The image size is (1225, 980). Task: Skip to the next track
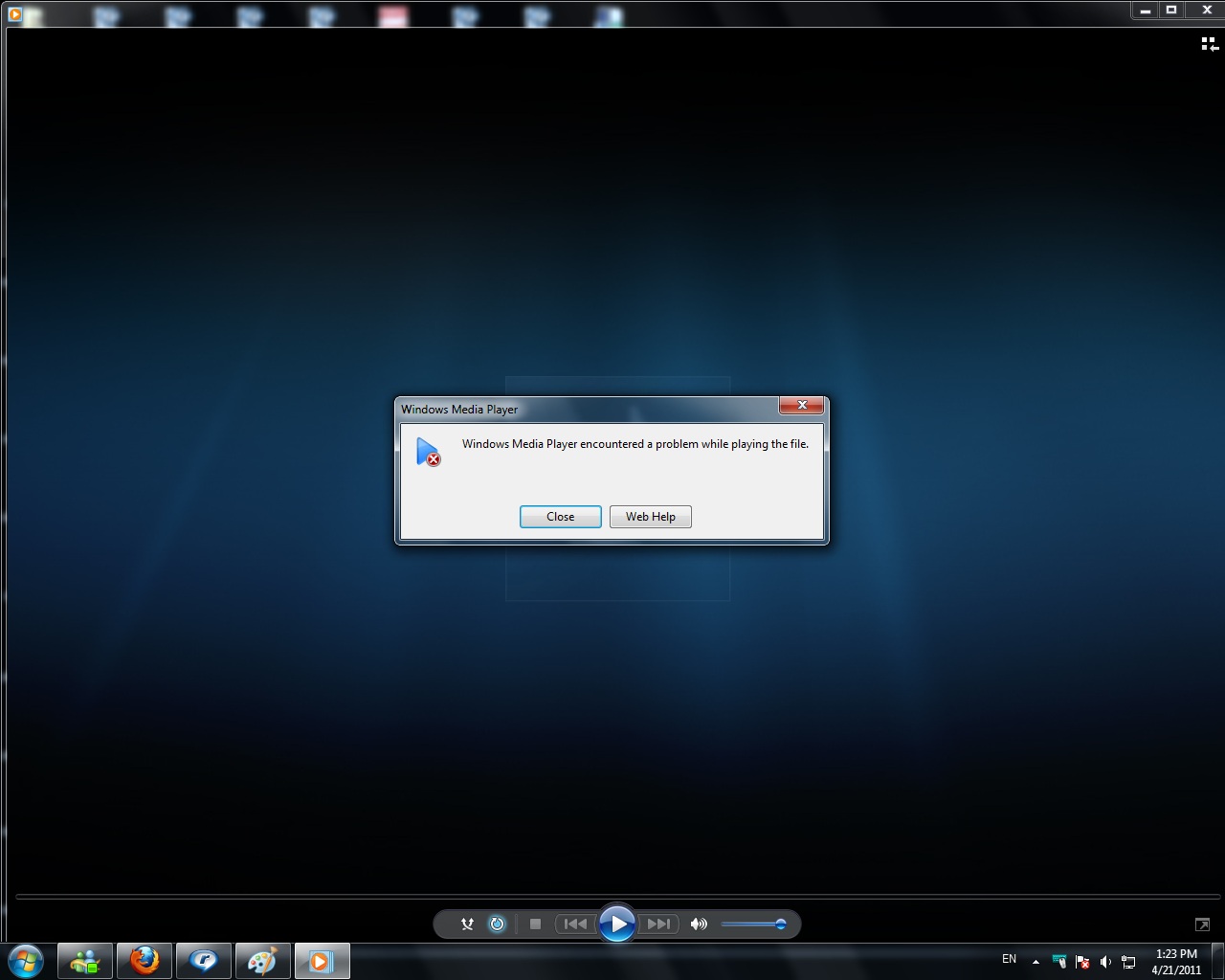[658, 924]
